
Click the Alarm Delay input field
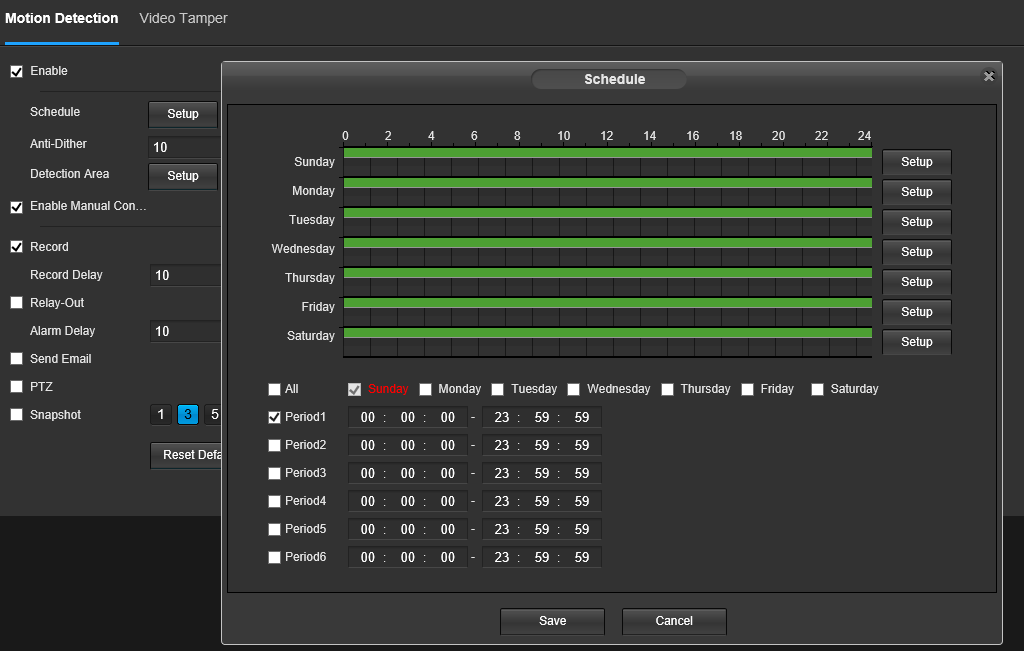click(185, 332)
